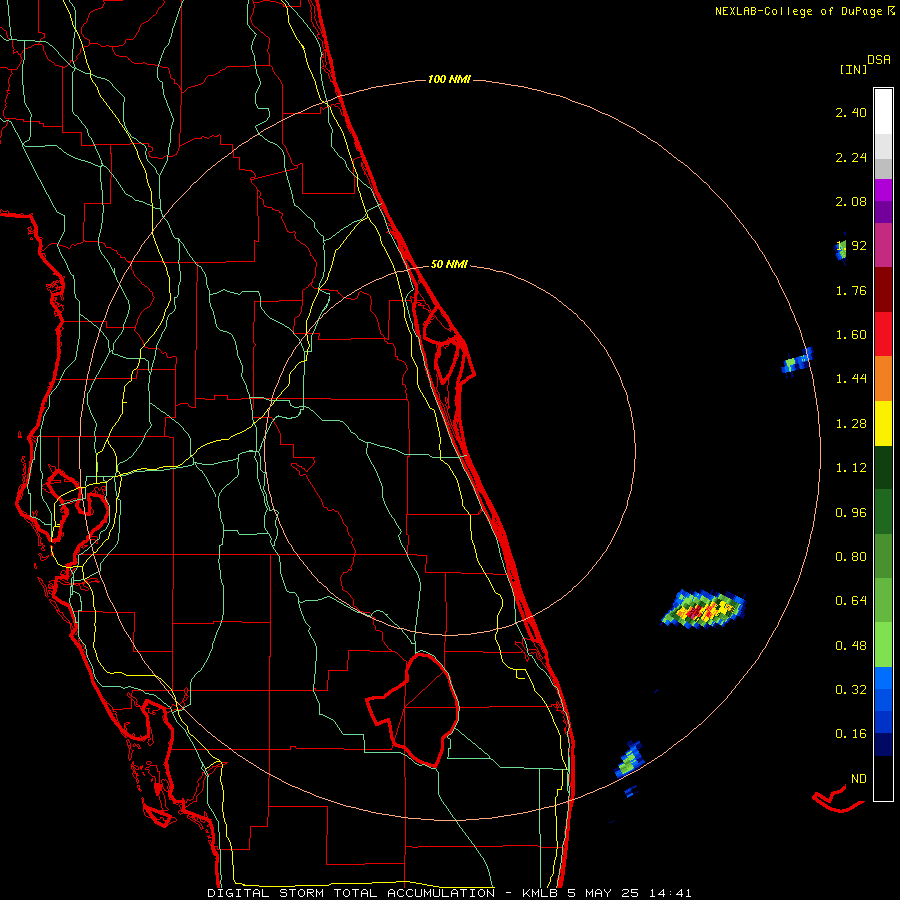Click the 0.32 legend value
Viewport: 900px width, 900px height.
pos(851,689)
